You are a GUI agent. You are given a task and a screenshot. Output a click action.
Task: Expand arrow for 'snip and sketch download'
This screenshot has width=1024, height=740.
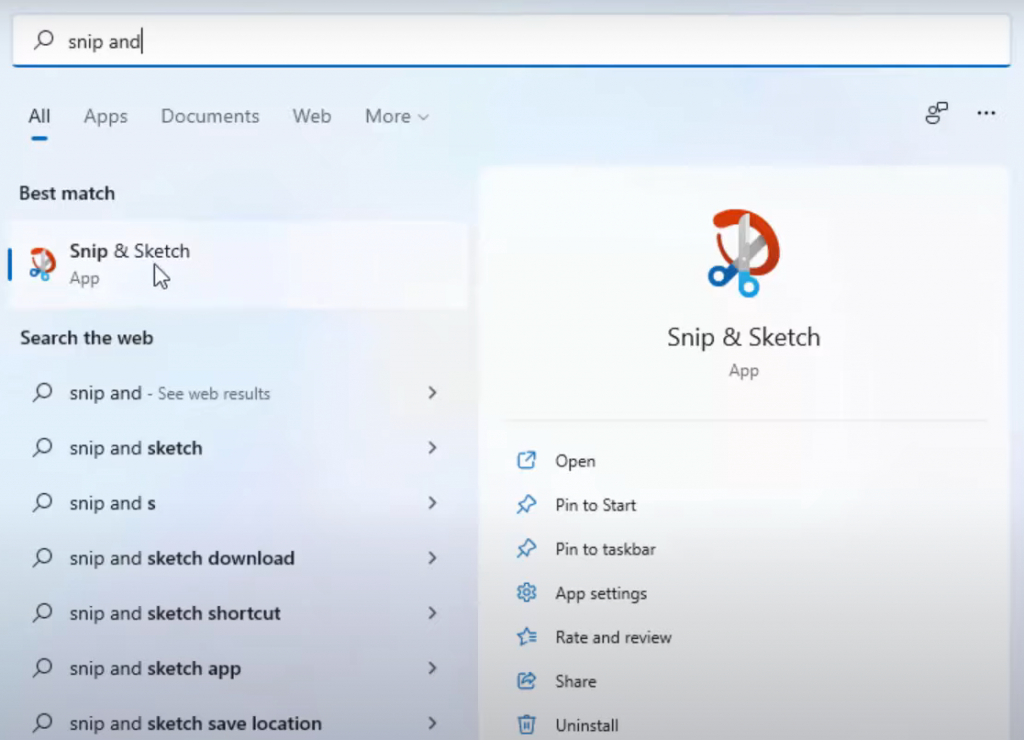click(x=432, y=558)
